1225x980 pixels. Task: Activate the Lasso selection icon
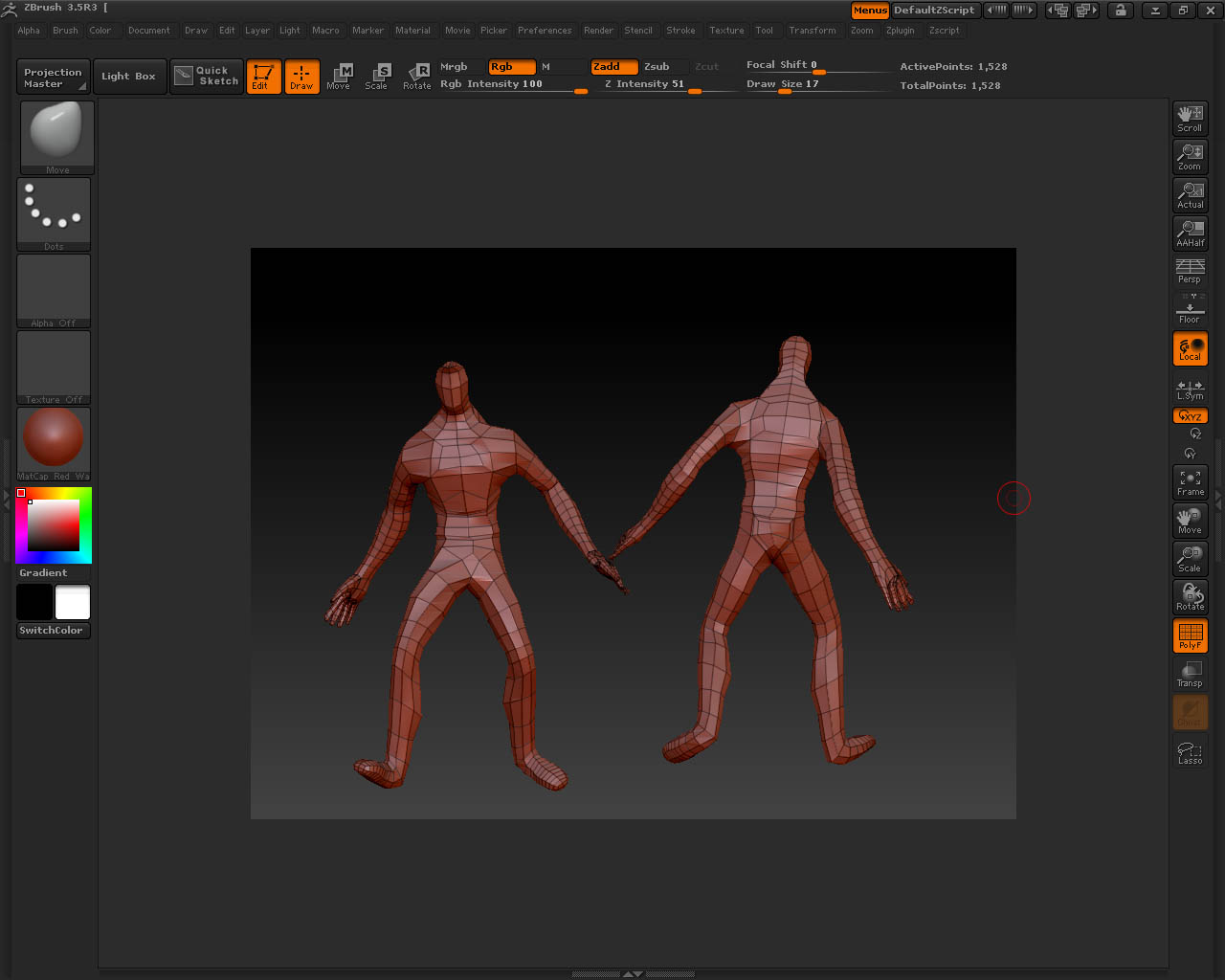tap(1190, 752)
